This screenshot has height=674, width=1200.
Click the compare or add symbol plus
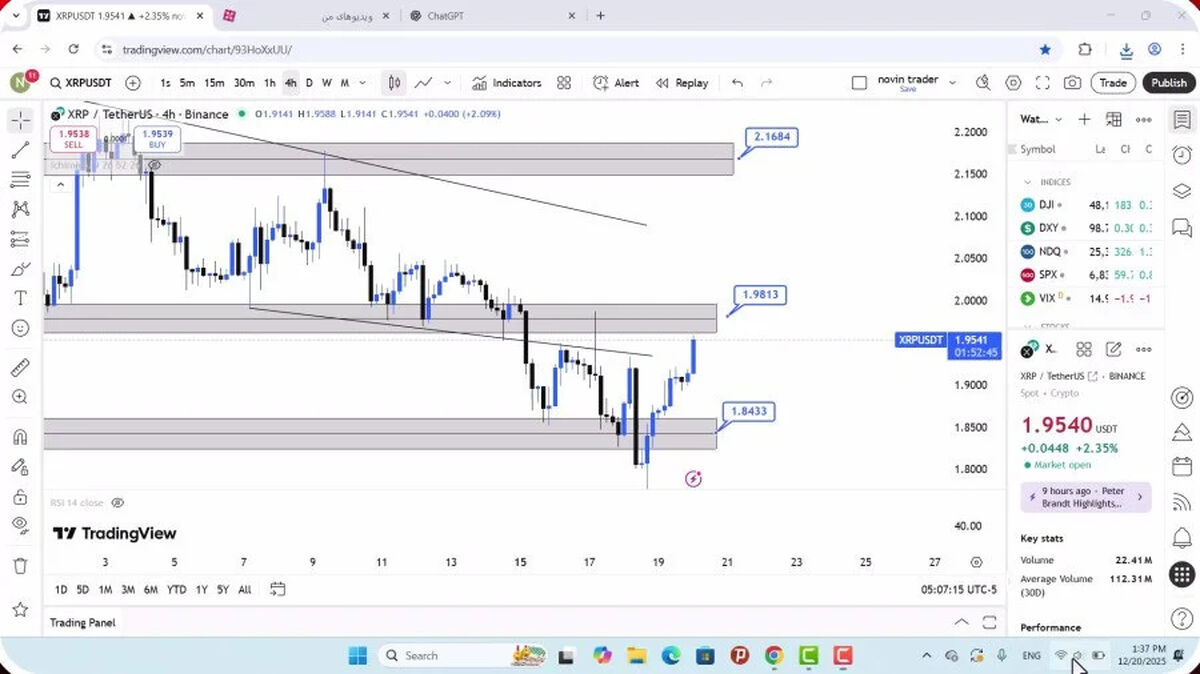click(x=133, y=83)
